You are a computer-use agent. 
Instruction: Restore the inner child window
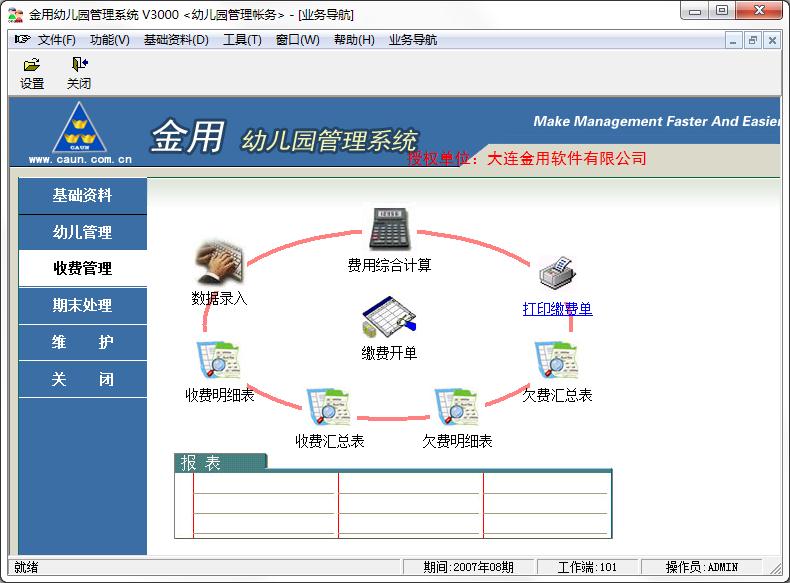click(753, 40)
